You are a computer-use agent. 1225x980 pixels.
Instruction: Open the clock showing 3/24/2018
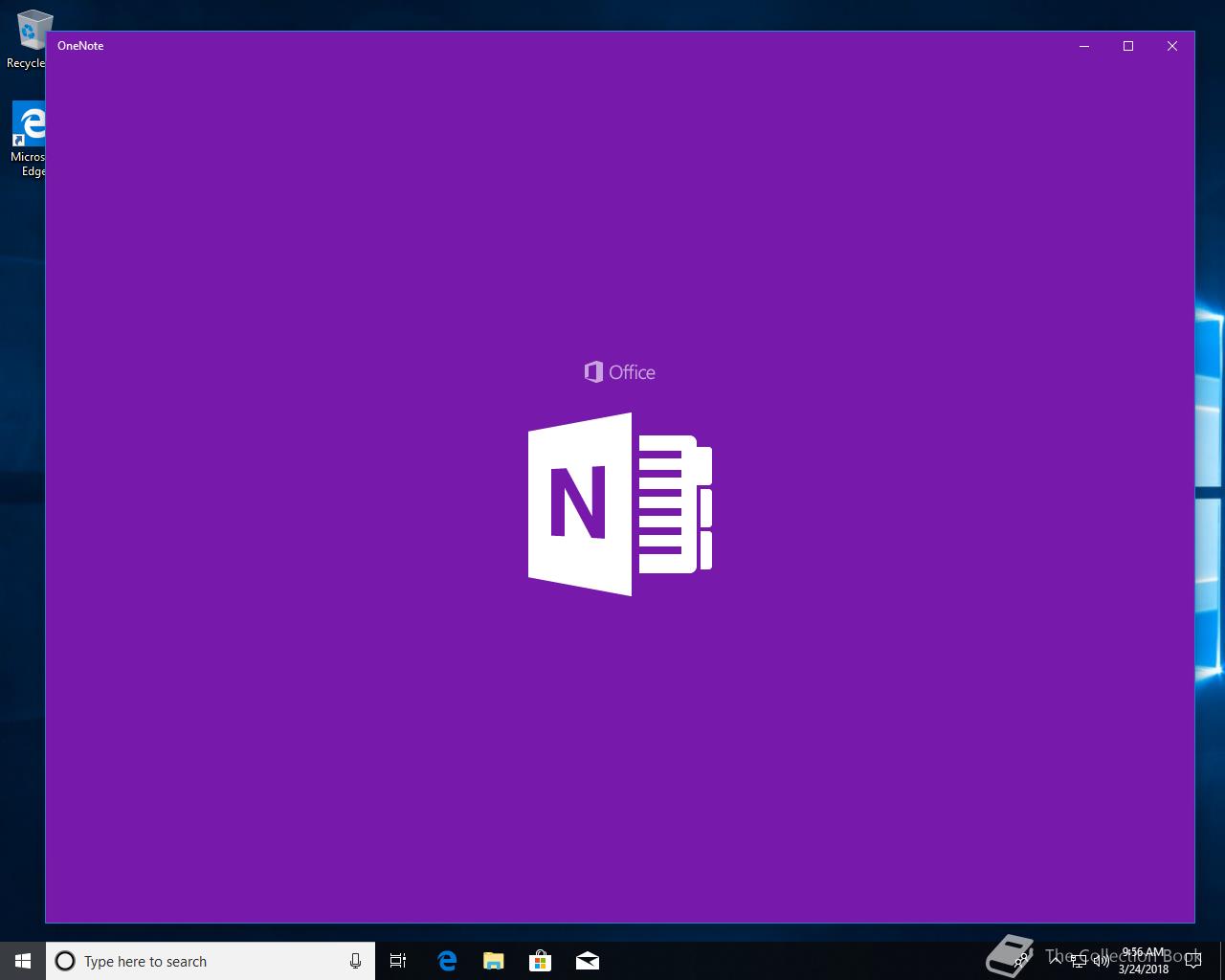pyautogui.click(x=1144, y=961)
